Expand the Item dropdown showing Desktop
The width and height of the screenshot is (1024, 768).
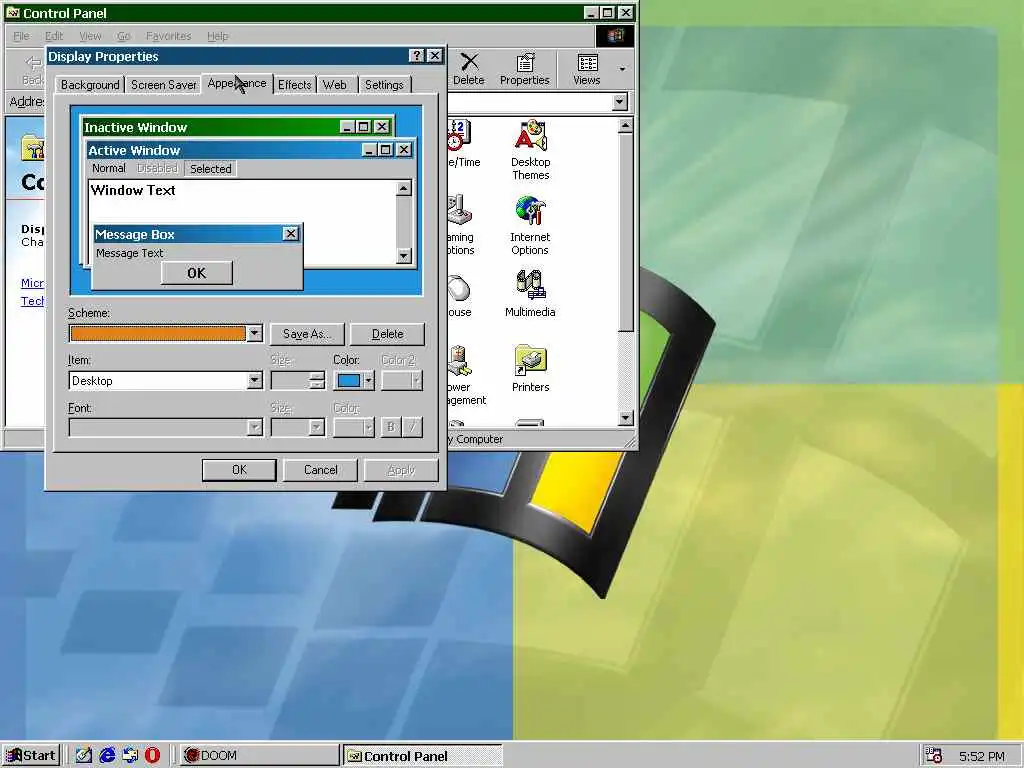pos(255,381)
